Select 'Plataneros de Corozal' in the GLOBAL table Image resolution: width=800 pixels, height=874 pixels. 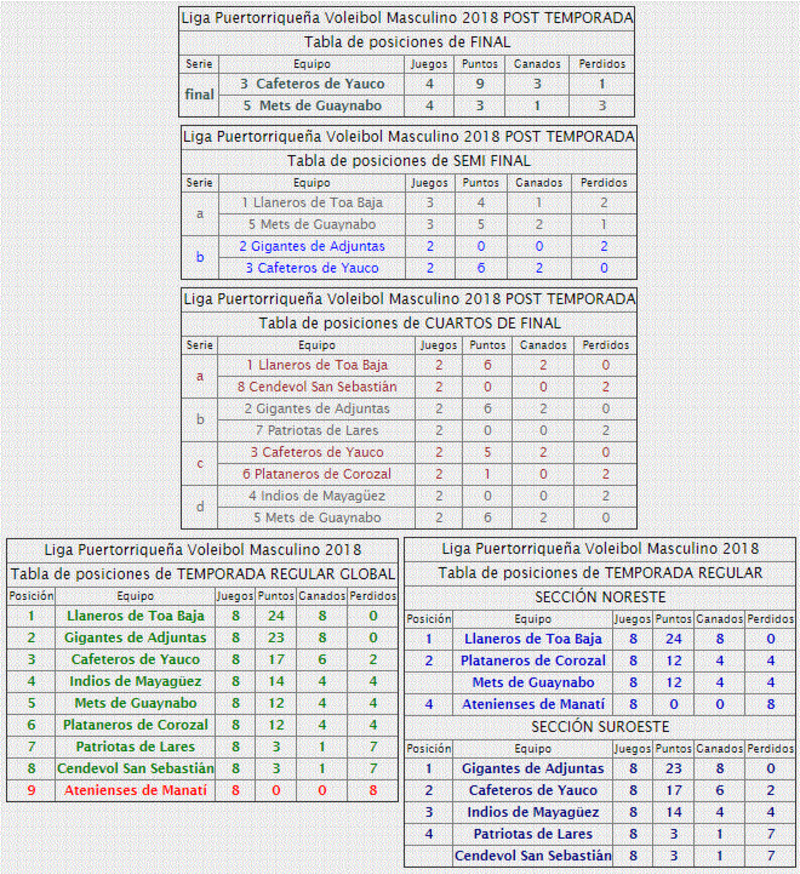click(x=135, y=725)
